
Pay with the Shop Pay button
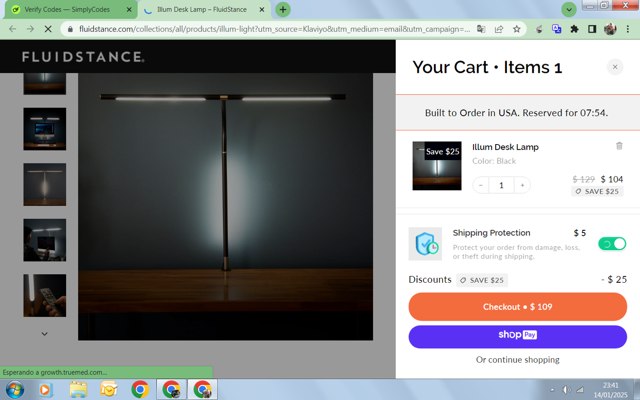pos(517,336)
